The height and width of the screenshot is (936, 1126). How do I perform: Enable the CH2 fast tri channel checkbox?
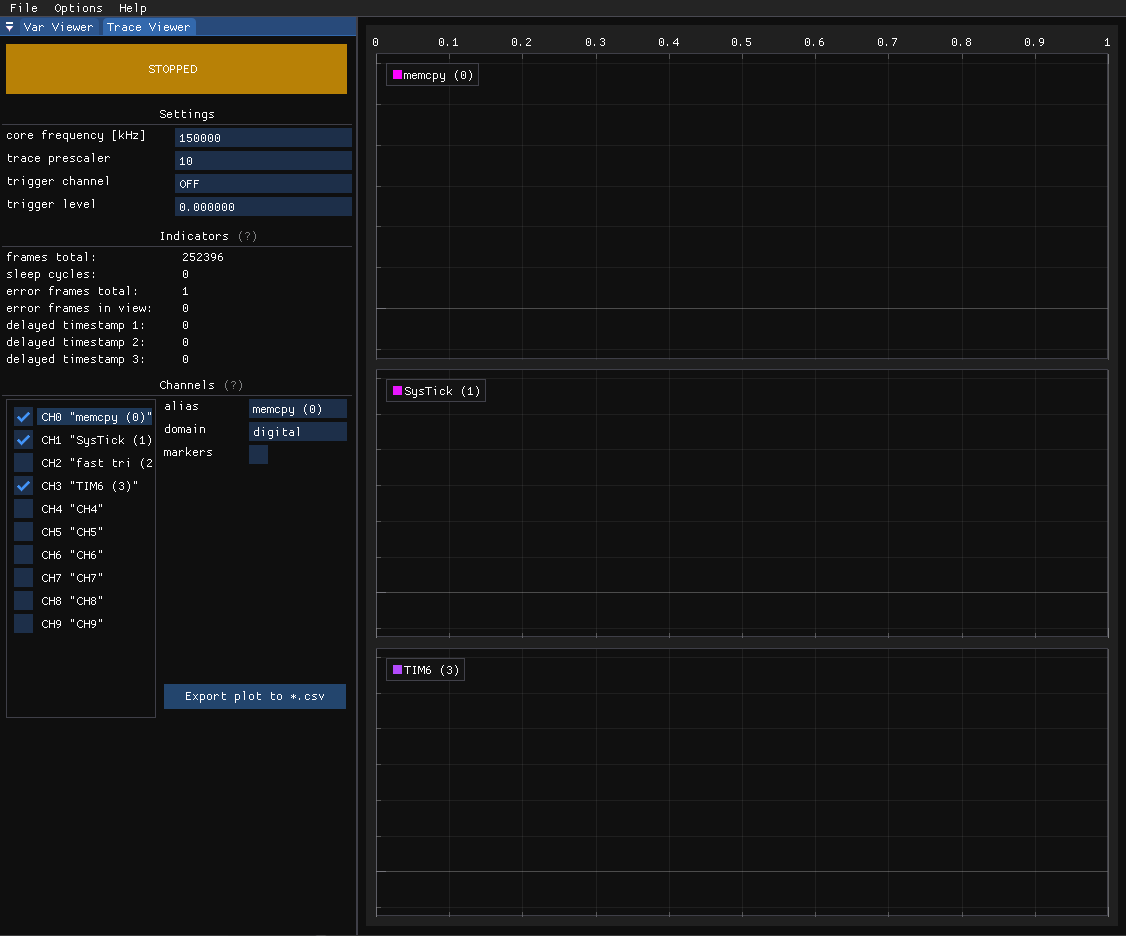click(24, 463)
